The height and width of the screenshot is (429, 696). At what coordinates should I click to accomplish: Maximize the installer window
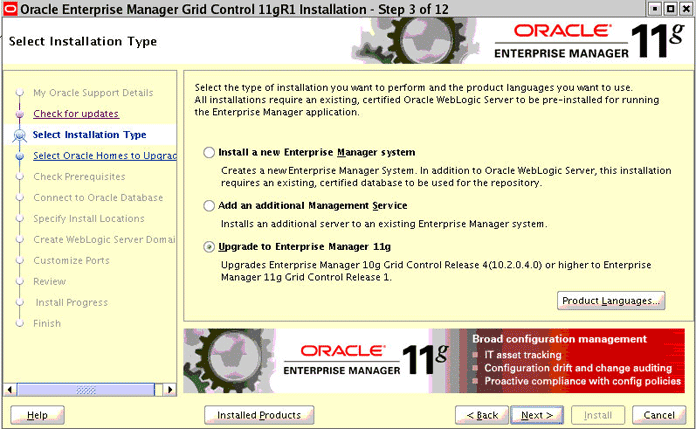(671, 9)
